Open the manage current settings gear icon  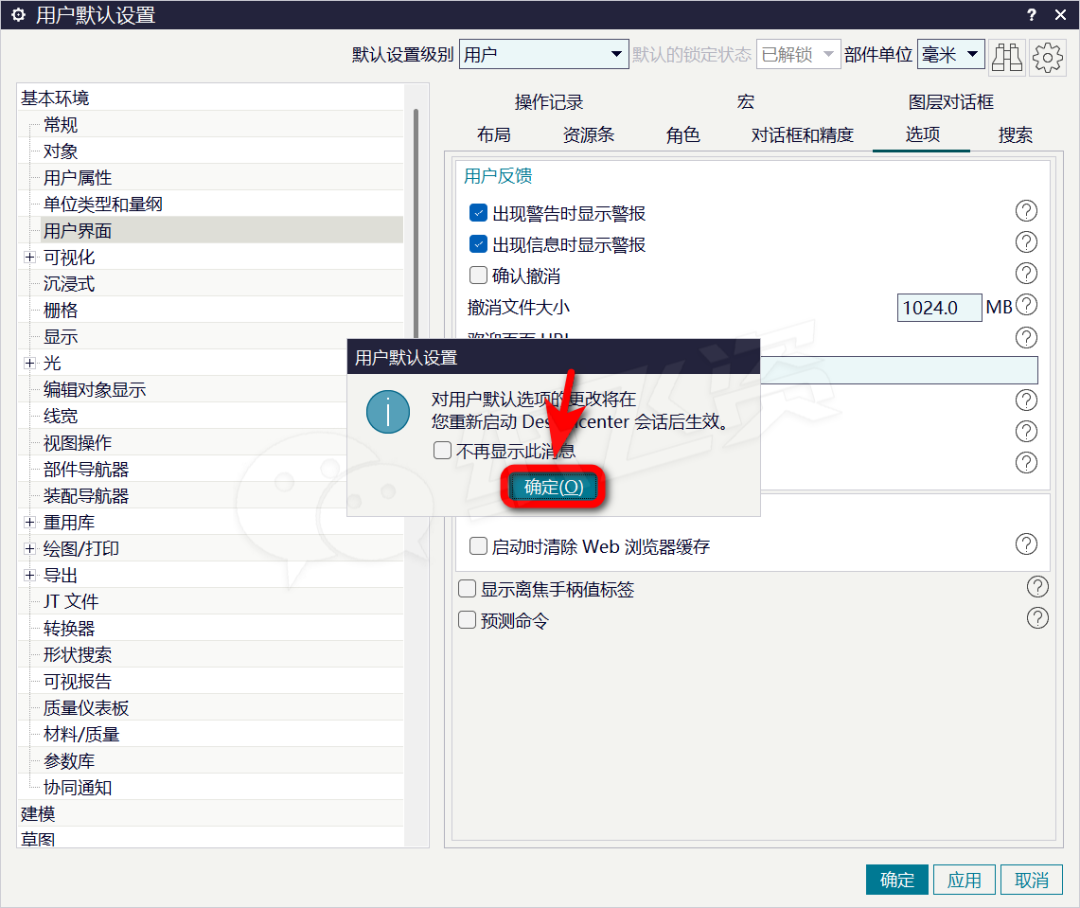1047,57
